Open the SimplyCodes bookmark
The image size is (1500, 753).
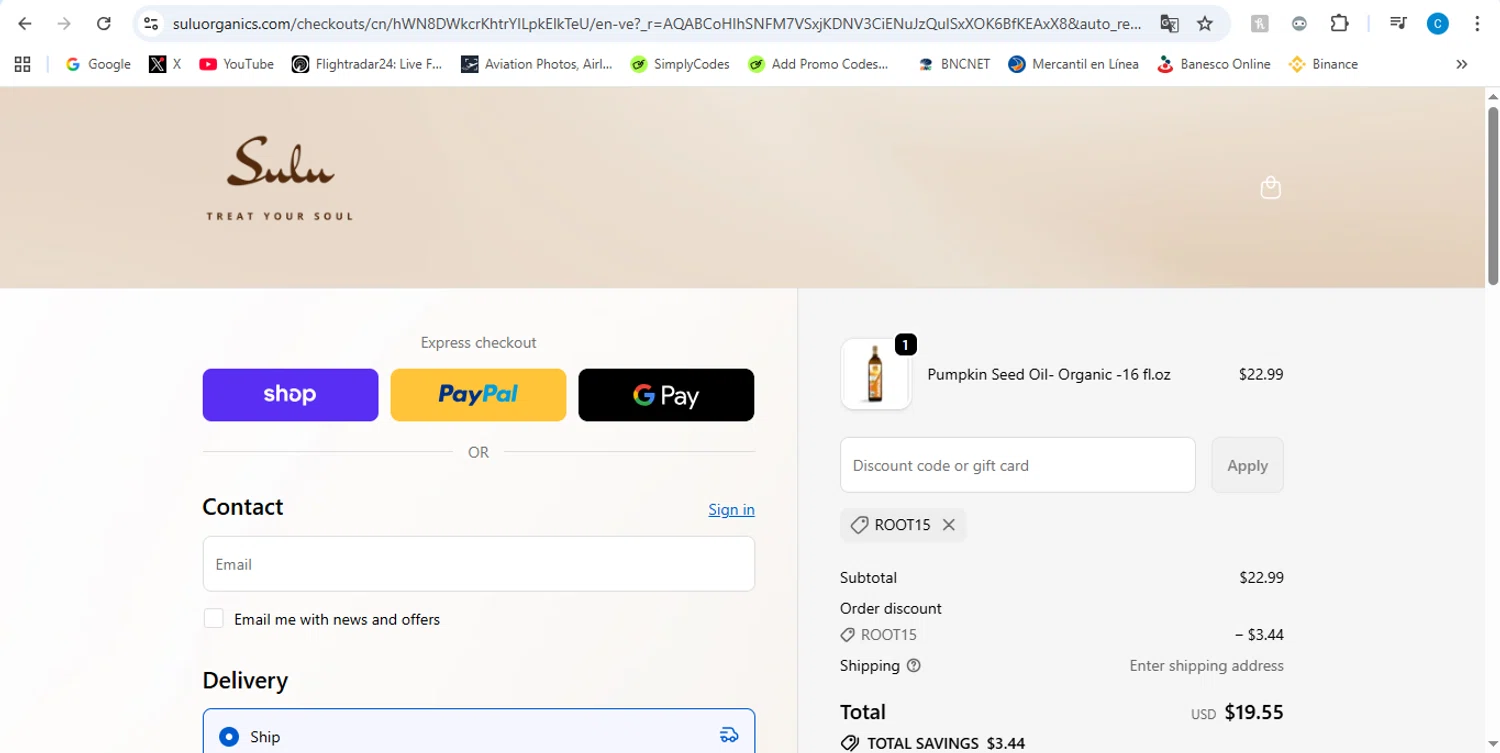click(x=680, y=64)
